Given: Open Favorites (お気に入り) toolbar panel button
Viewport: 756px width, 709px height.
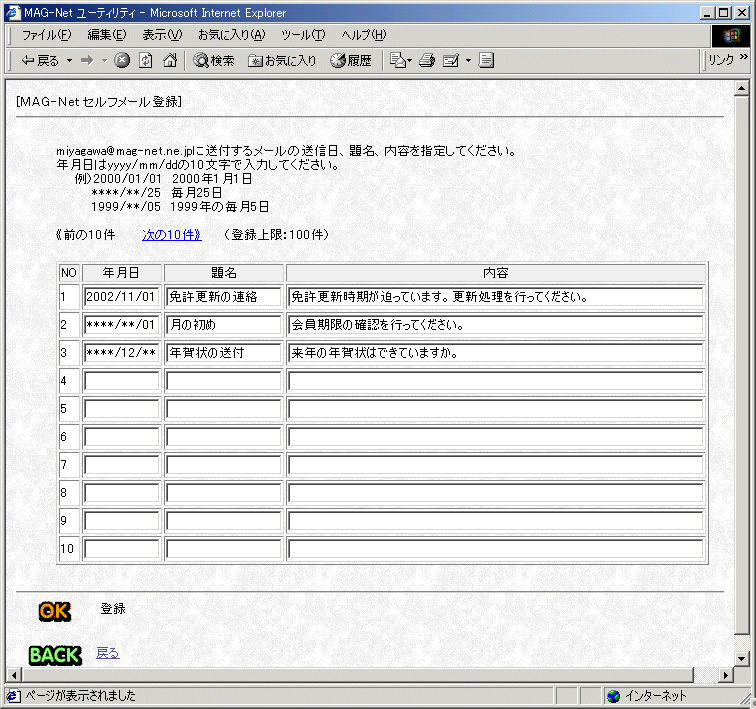Looking at the screenshot, I should pyautogui.click(x=282, y=61).
